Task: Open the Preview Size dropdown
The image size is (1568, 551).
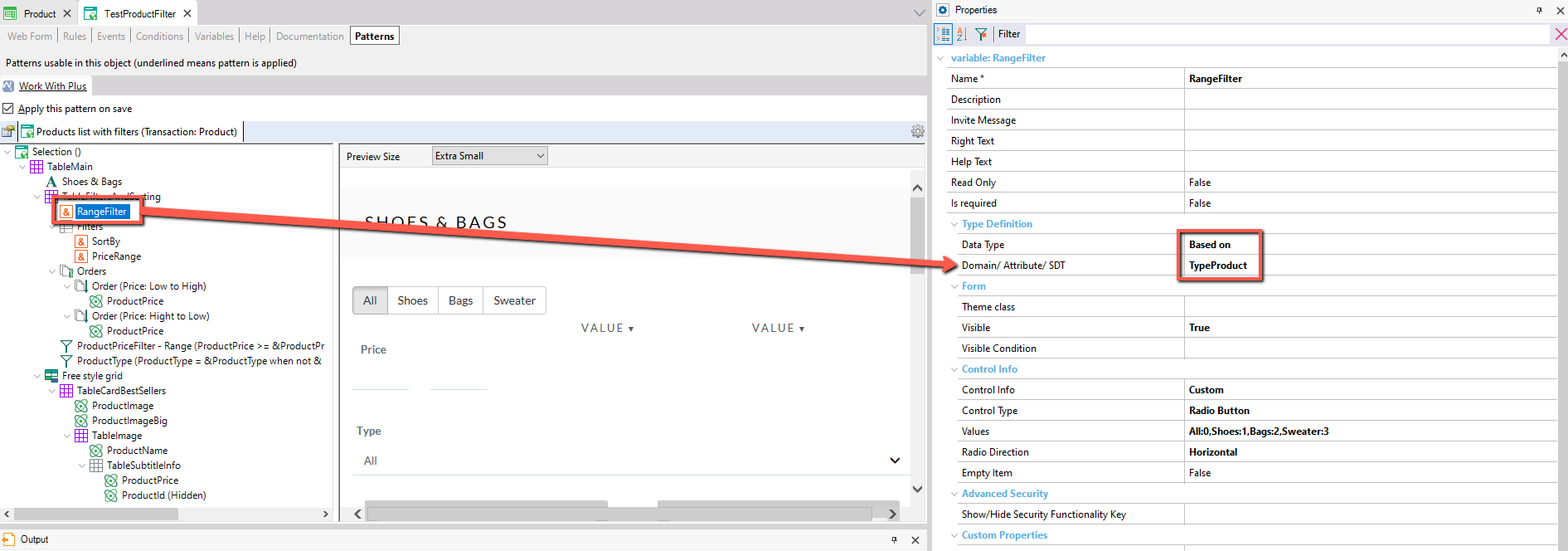Action: [490, 156]
